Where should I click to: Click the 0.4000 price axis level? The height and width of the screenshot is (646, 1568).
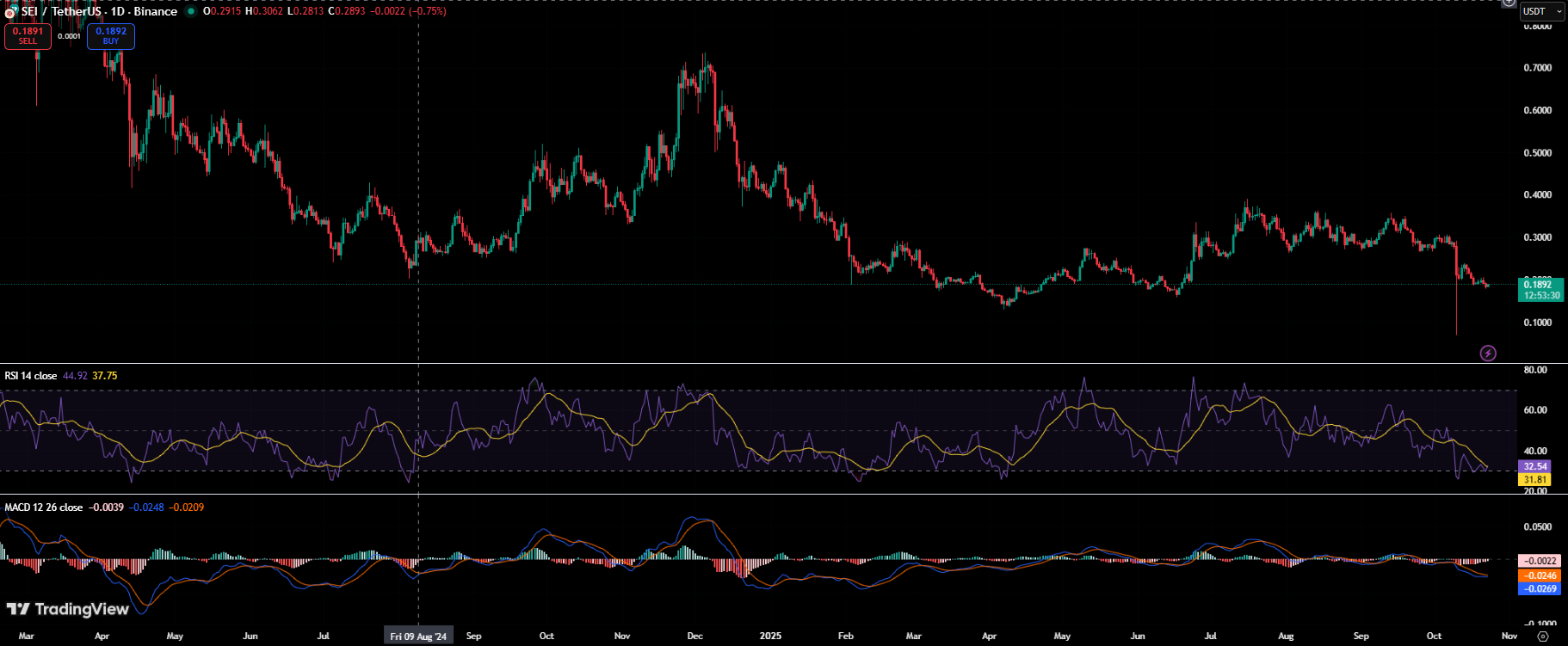tap(1538, 195)
